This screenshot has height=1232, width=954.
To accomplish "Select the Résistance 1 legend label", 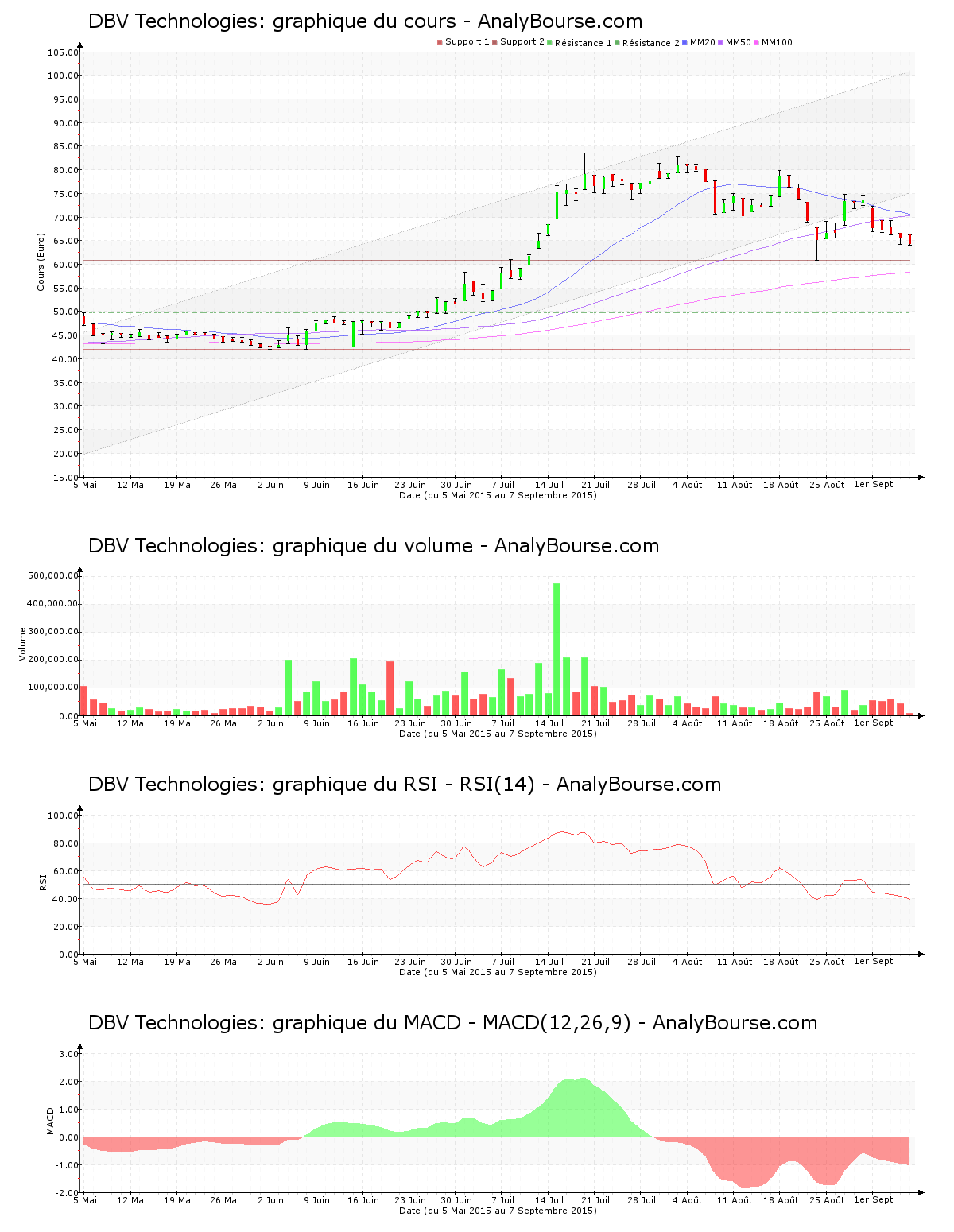I will pos(584,43).
